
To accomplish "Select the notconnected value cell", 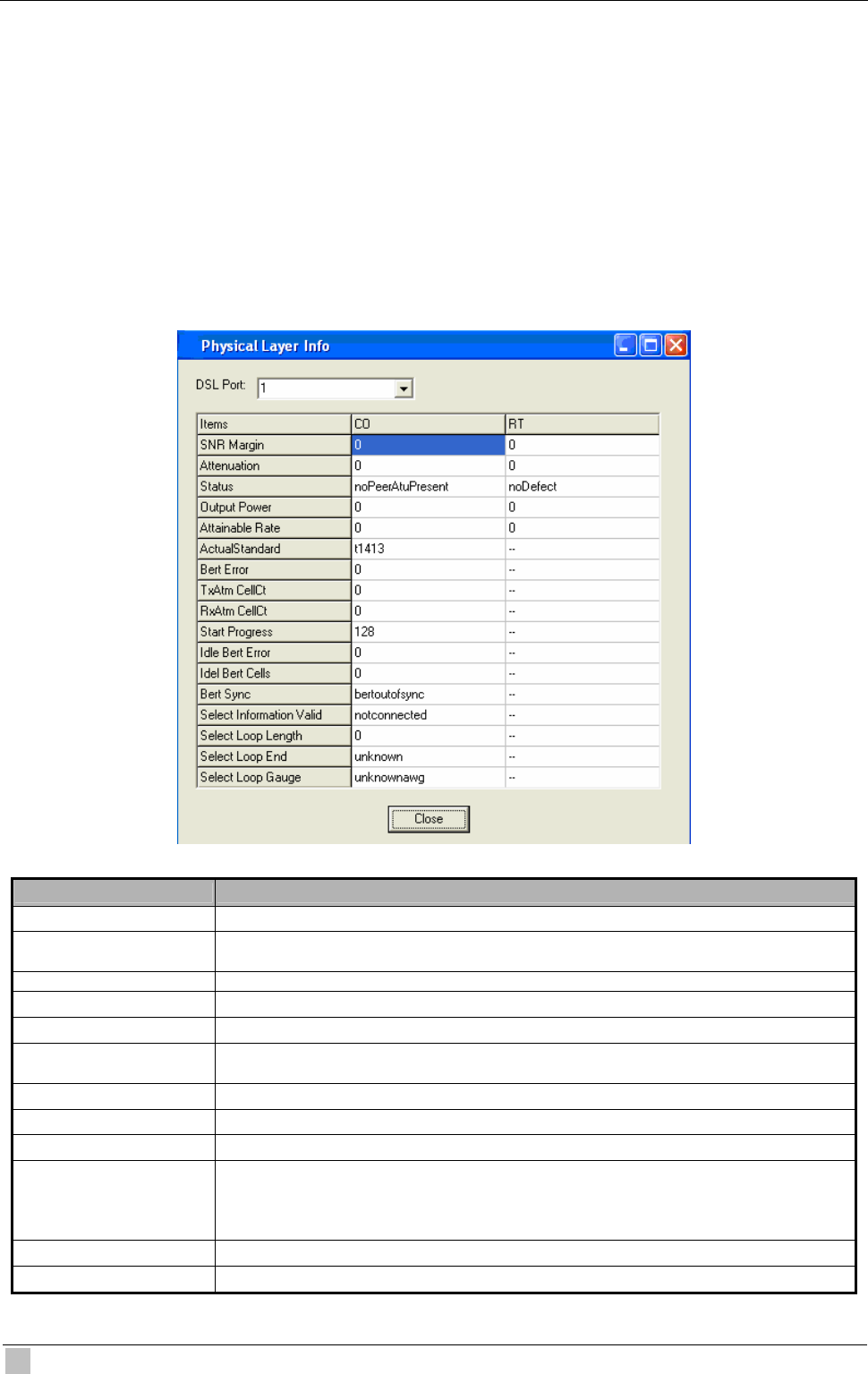I will click(x=428, y=714).
